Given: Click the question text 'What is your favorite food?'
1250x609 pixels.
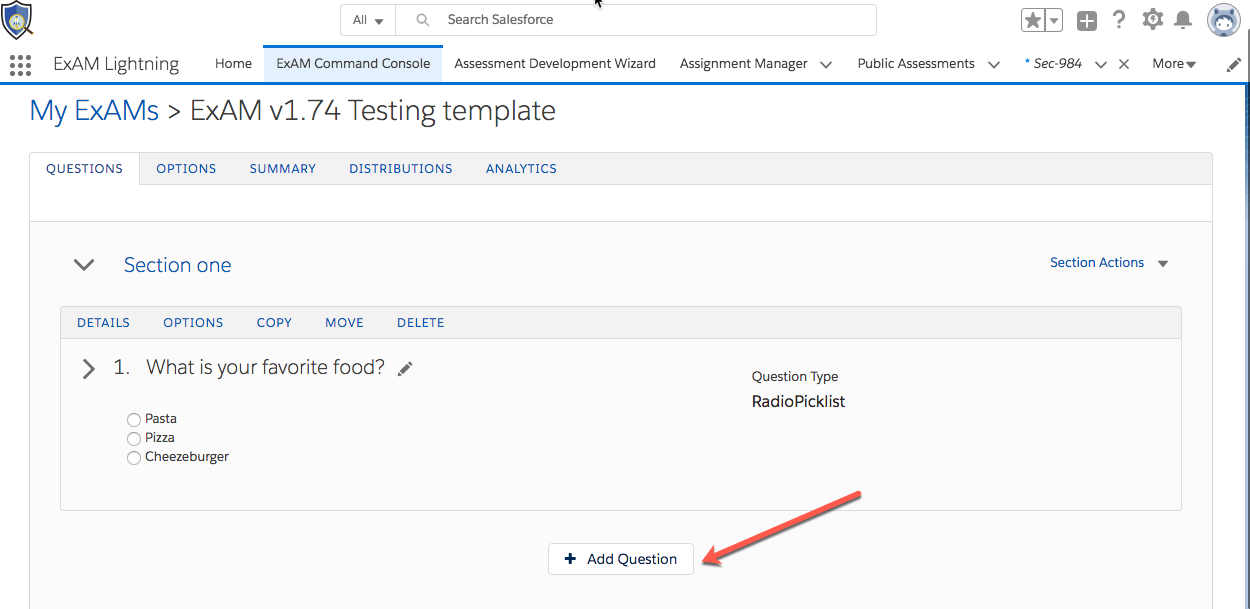Looking at the screenshot, I should [x=265, y=368].
